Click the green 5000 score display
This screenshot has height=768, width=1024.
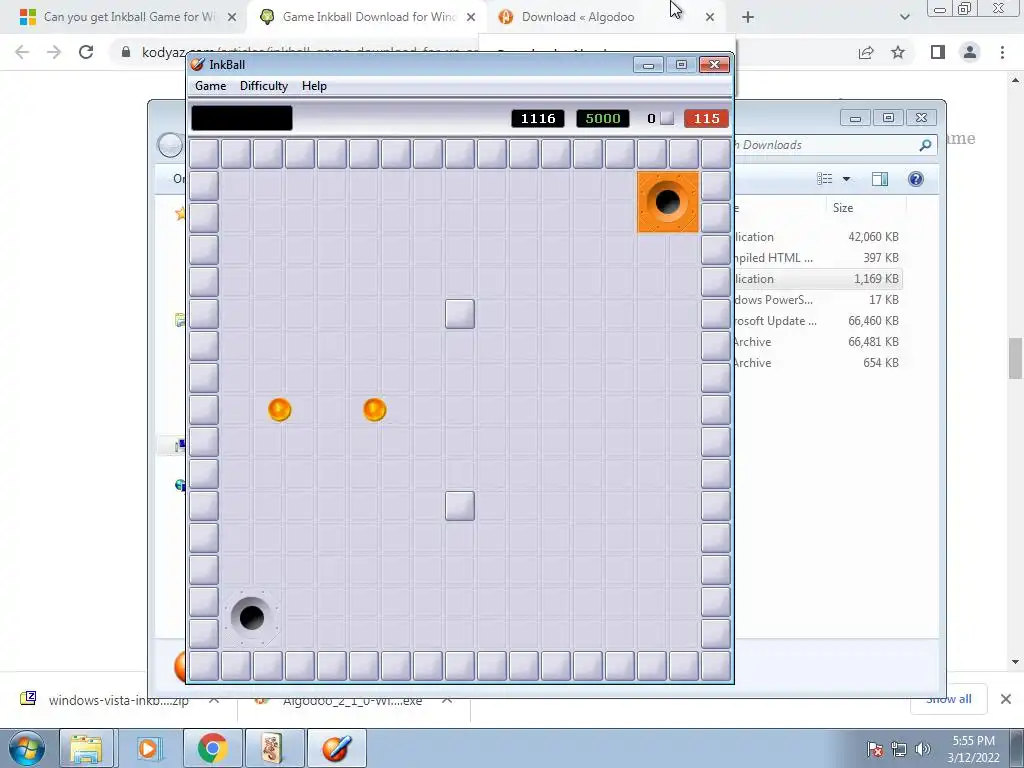click(x=603, y=118)
